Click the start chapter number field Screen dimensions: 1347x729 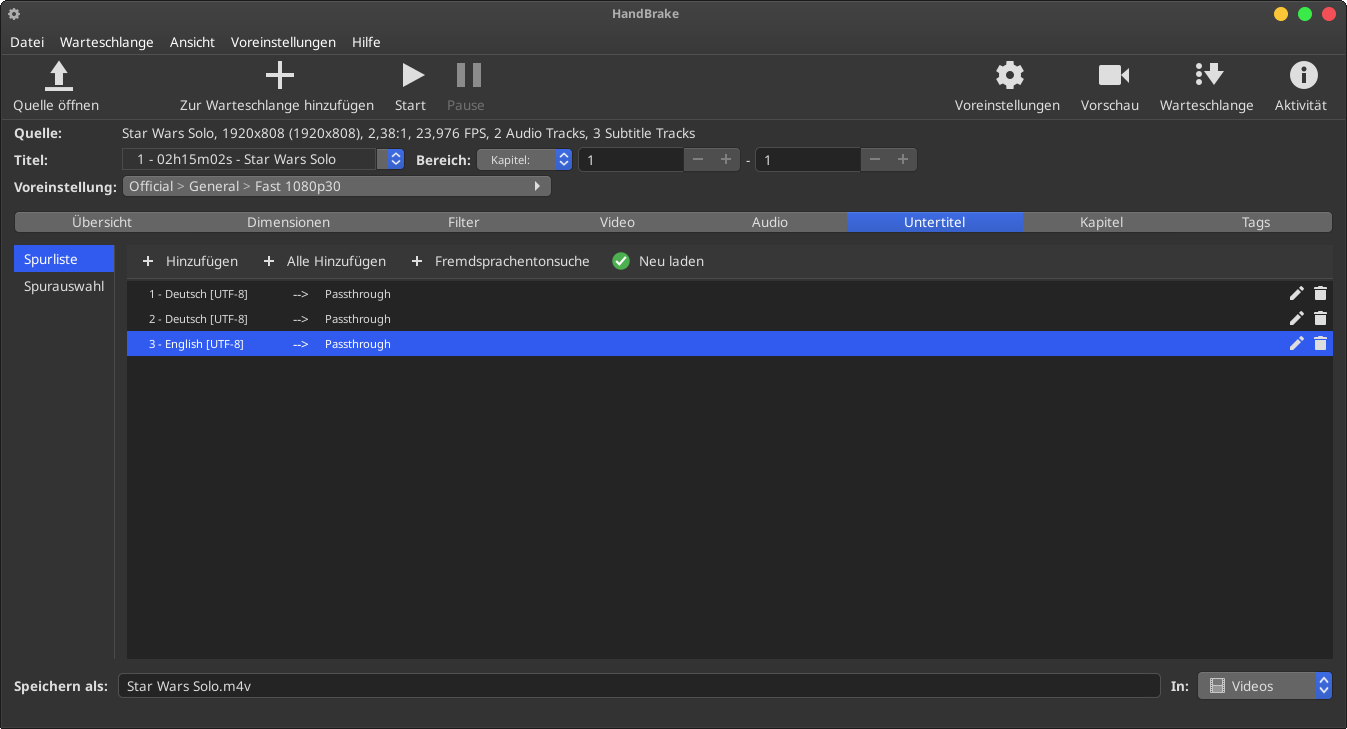(631, 159)
